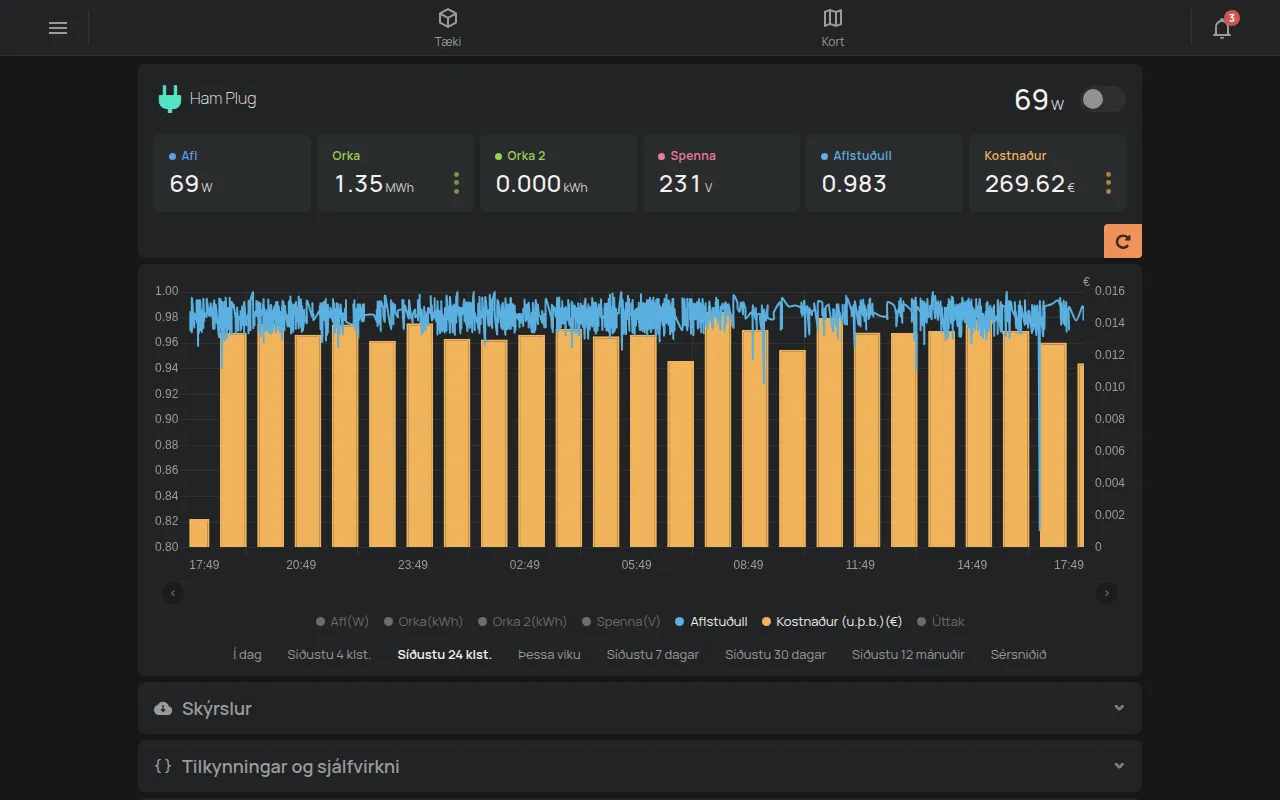Click the 1.35 MWh energy value
This screenshot has height=800, width=1280.
click(x=374, y=184)
